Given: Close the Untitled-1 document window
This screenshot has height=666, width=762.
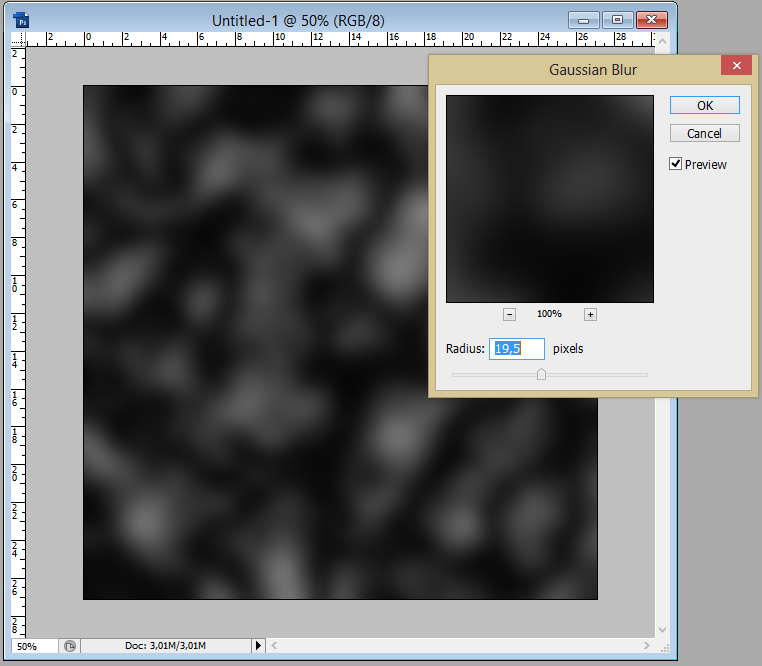Looking at the screenshot, I should pyautogui.click(x=652, y=20).
